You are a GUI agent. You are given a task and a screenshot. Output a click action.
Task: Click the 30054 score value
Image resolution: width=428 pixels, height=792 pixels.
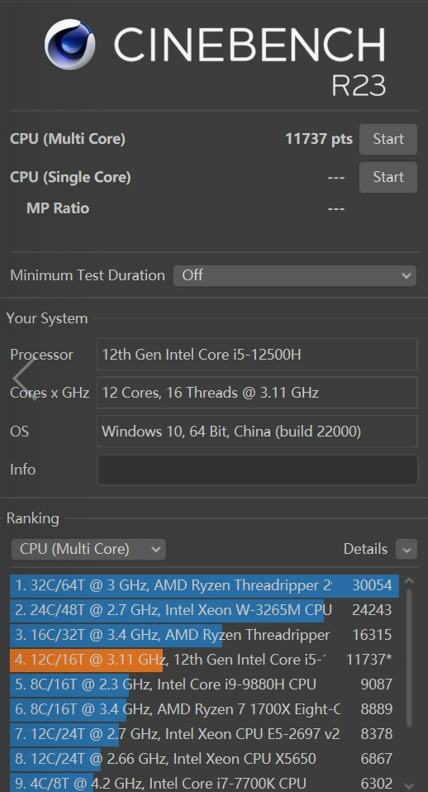[x=372, y=585]
